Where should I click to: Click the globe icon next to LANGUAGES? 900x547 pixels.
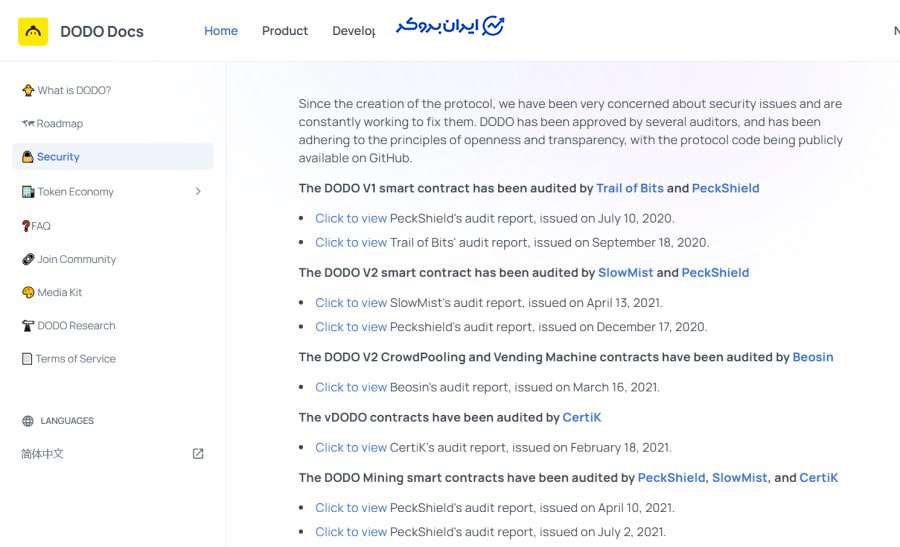pyautogui.click(x=27, y=421)
